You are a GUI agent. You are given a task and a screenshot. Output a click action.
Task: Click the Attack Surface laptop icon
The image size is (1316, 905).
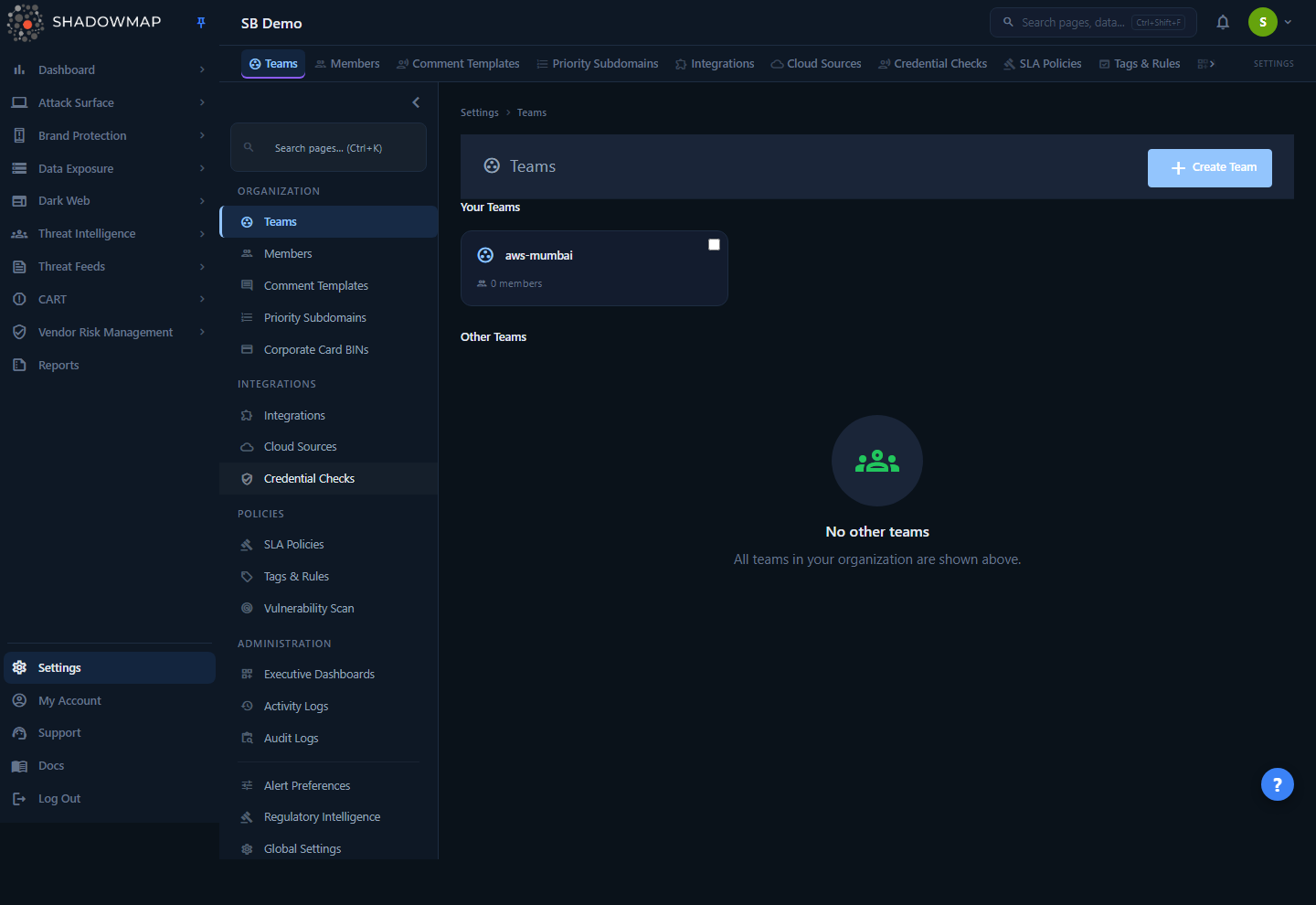[x=19, y=102]
